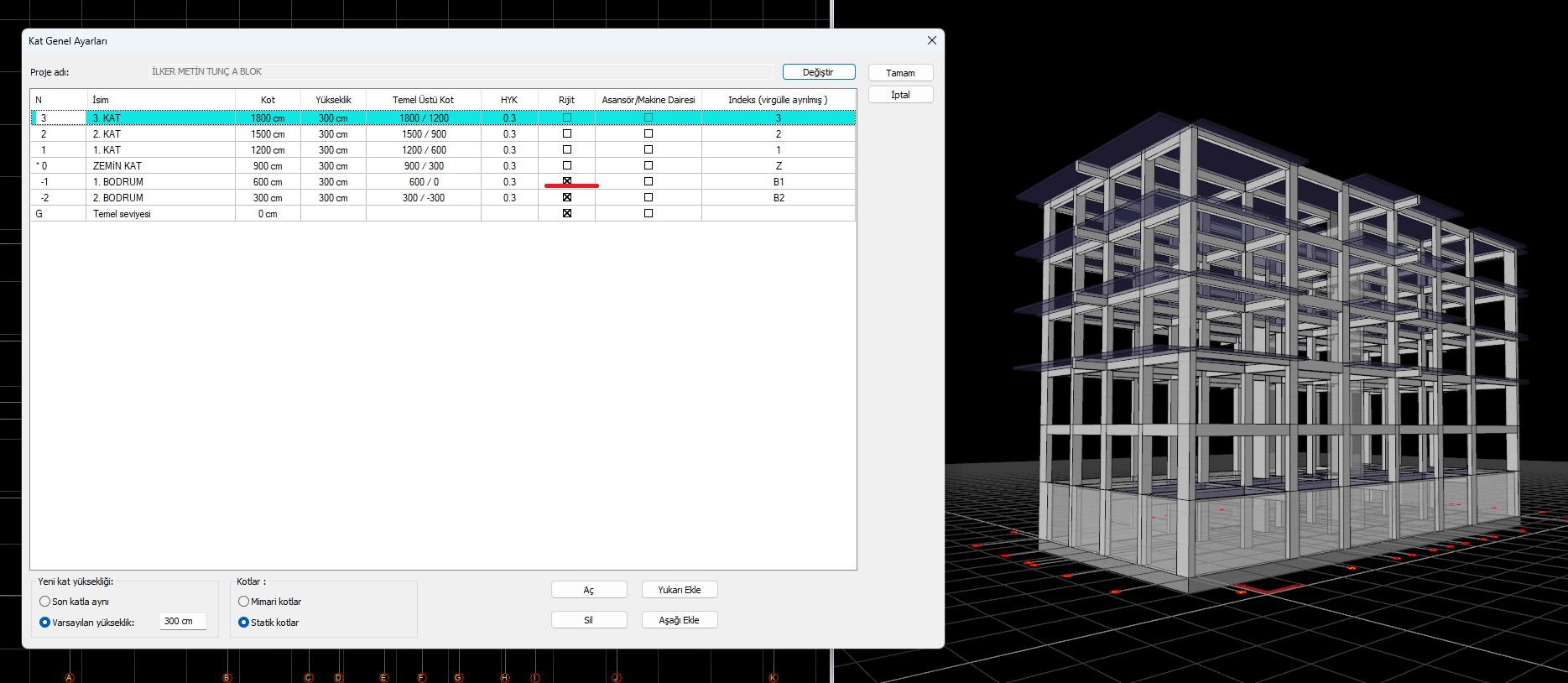Click the HYK 0.3 cell of 2. BODRUM
The image size is (1568, 683).
pyautogui.click(x=509, y=198)
